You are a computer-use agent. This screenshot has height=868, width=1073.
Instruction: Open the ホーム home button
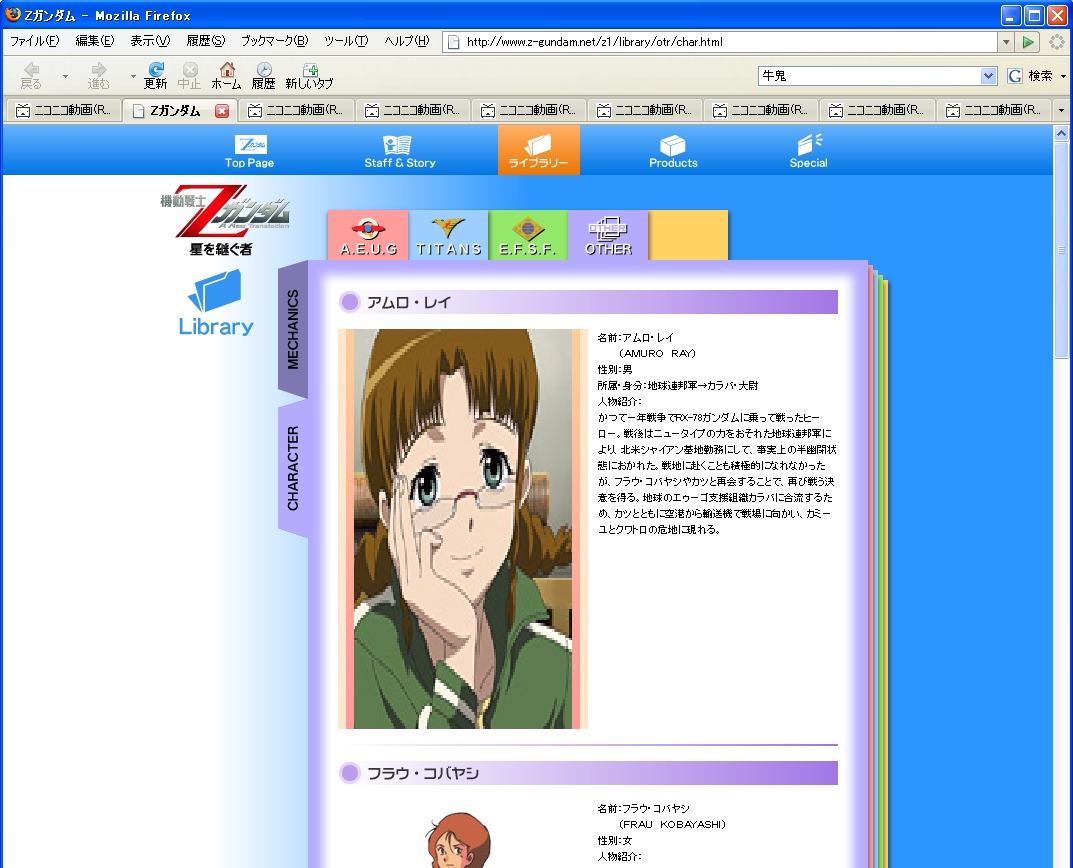point(226,75)
